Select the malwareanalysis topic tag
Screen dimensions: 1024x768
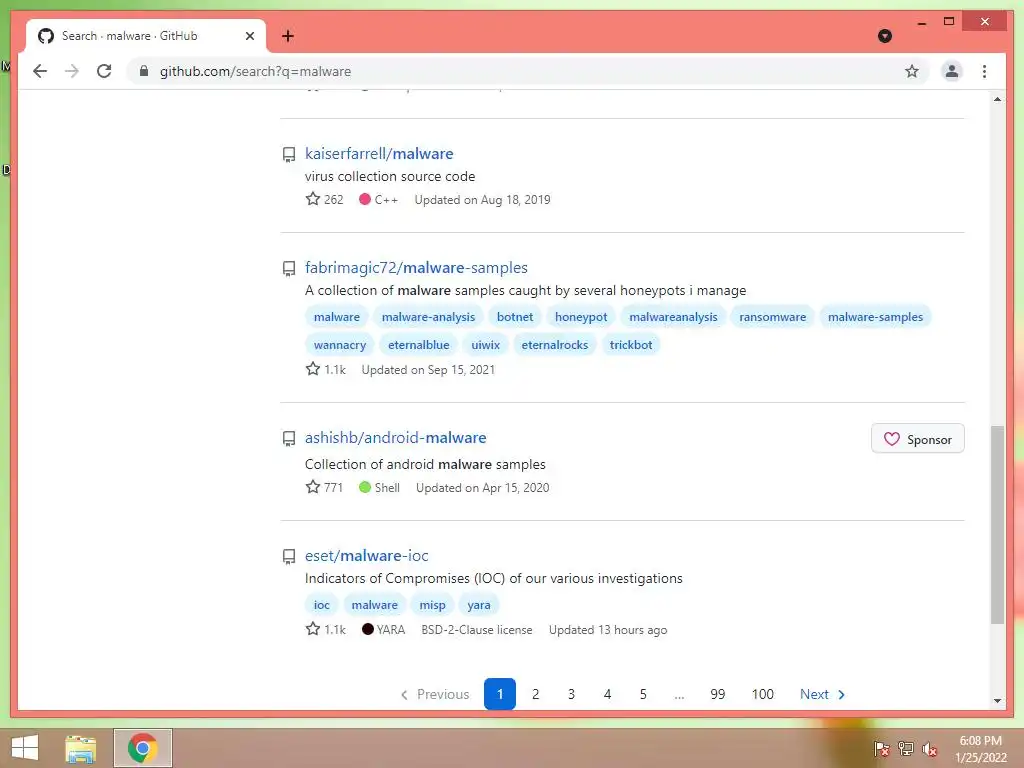[x=673, y=317]
